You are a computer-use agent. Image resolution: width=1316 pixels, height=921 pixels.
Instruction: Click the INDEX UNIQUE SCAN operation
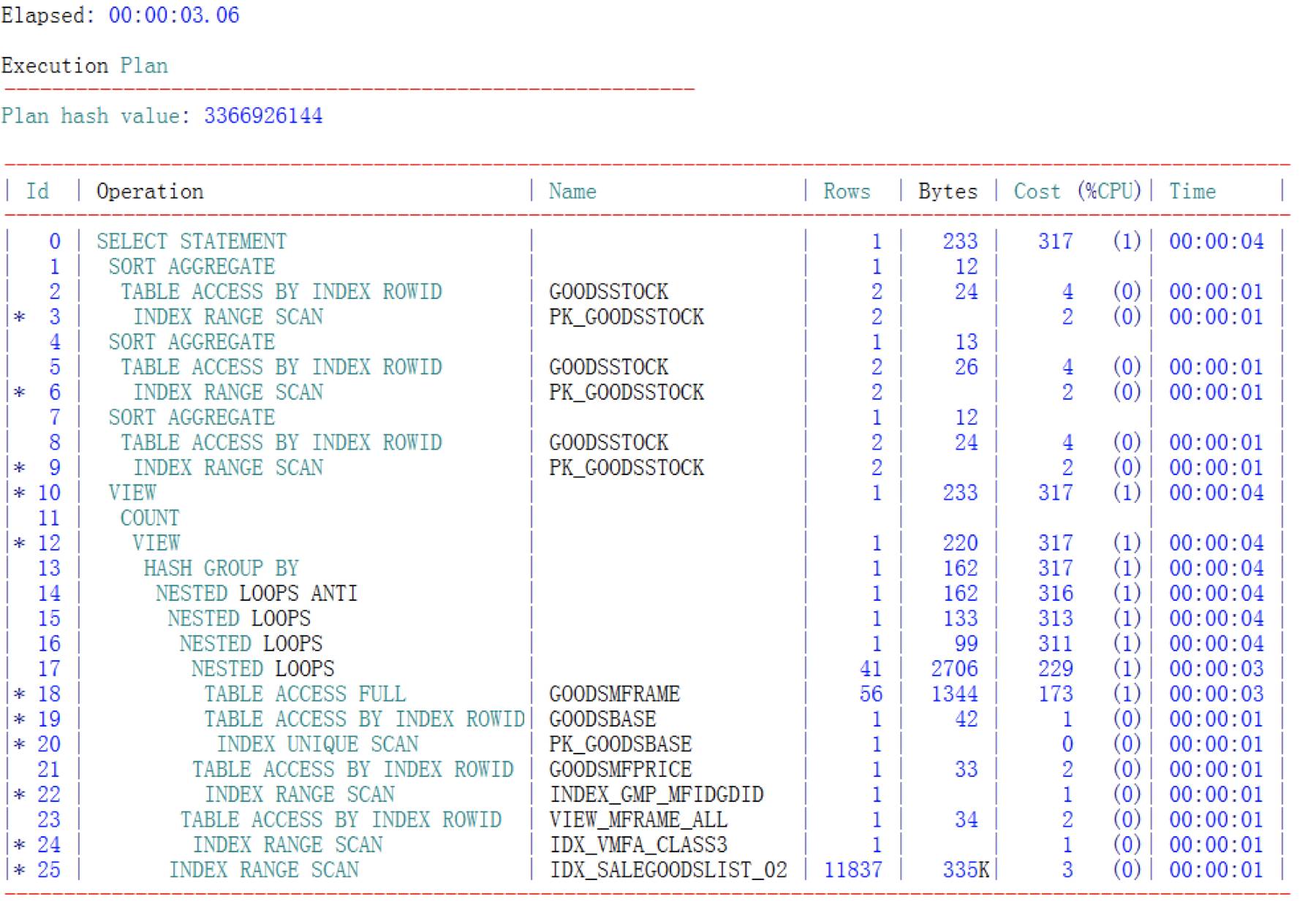[x=318, y=745]
